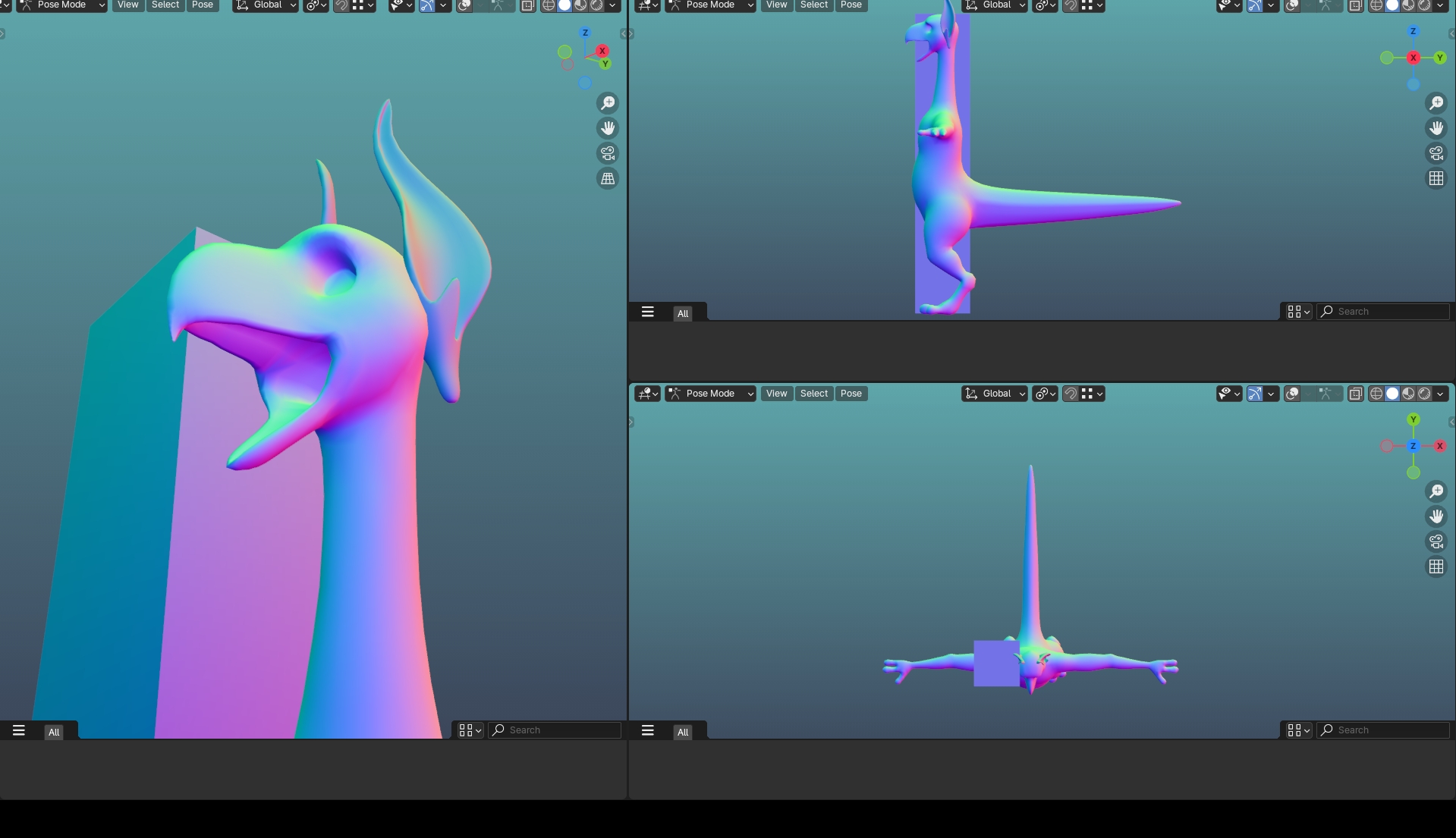The width and height of the screenshot is (1456, 838).
Task: Click Select menu in left viewport header
Action: [x=165, y=5]
